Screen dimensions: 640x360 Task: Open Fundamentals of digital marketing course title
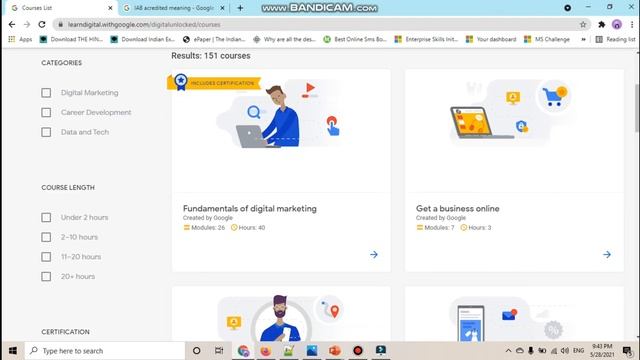coord(250,209)
